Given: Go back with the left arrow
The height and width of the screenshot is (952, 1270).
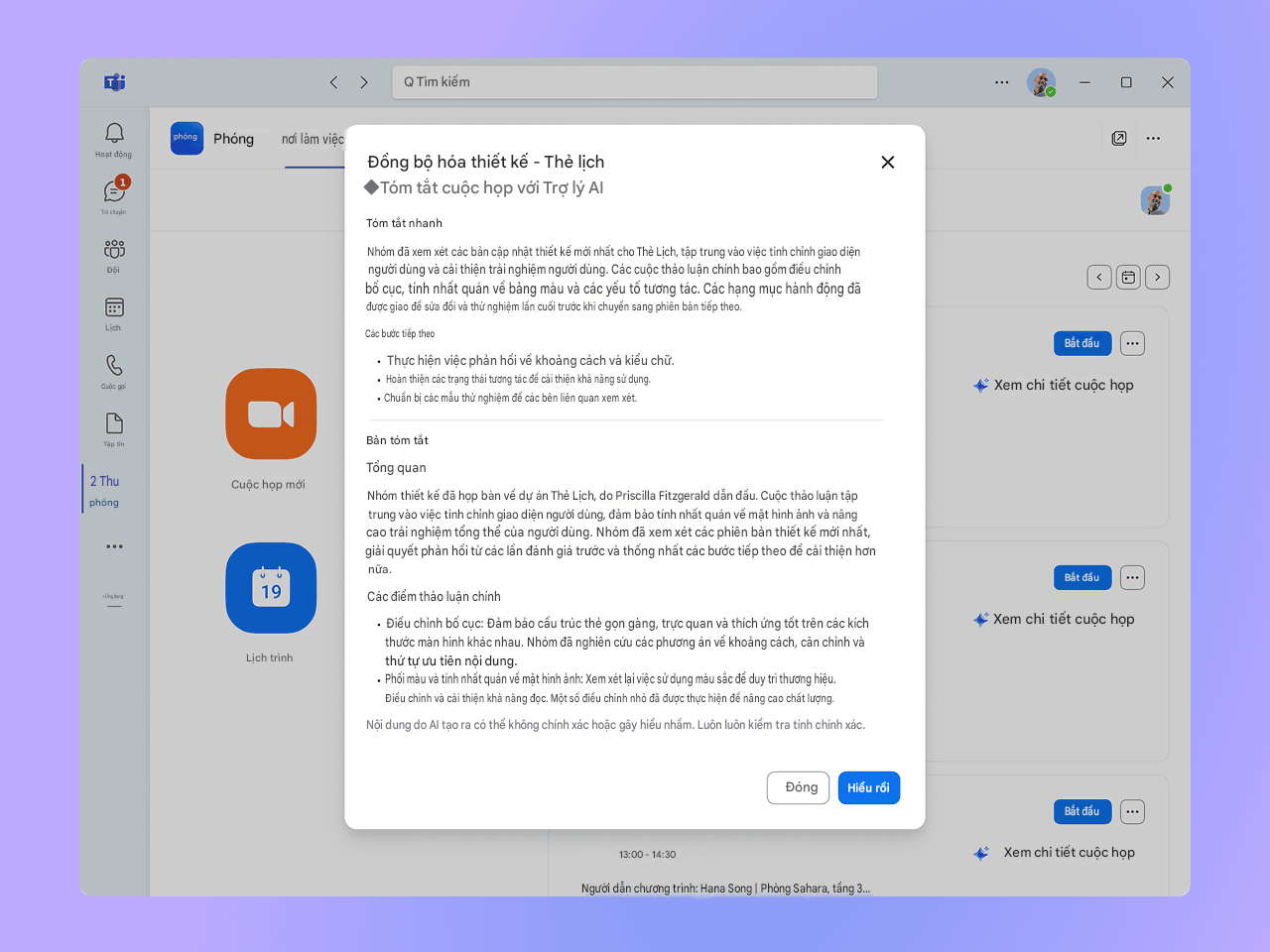Looking at the screenshot, I should coord(333,82).
